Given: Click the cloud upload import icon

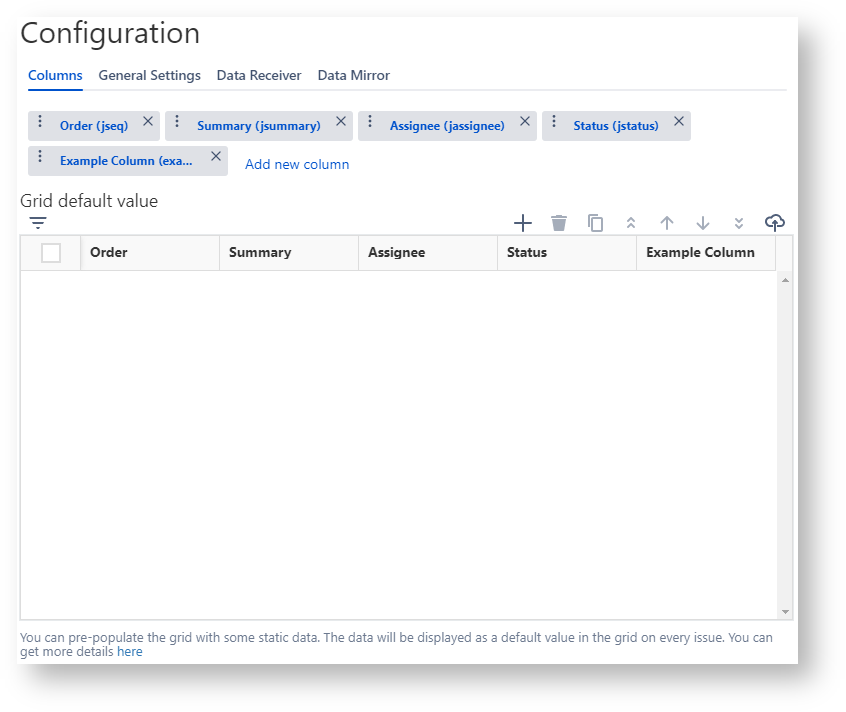Looking at the screenshot, I should click(774, 222).
